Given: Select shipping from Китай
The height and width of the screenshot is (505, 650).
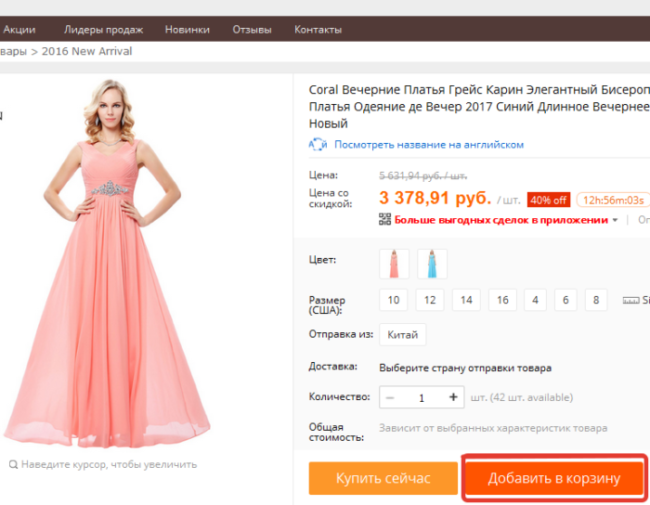Looking at the screenshot, I should pos(403,335).
